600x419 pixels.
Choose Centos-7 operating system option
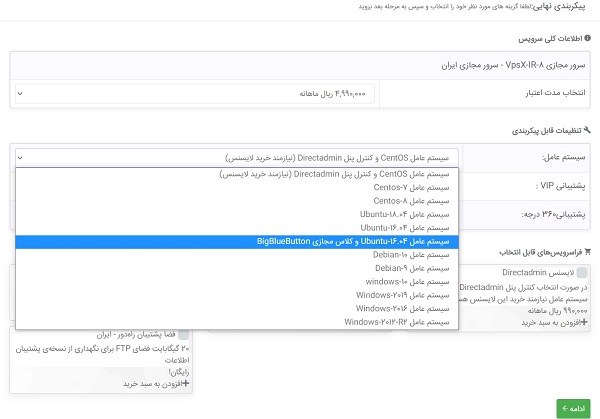(237, 187)
